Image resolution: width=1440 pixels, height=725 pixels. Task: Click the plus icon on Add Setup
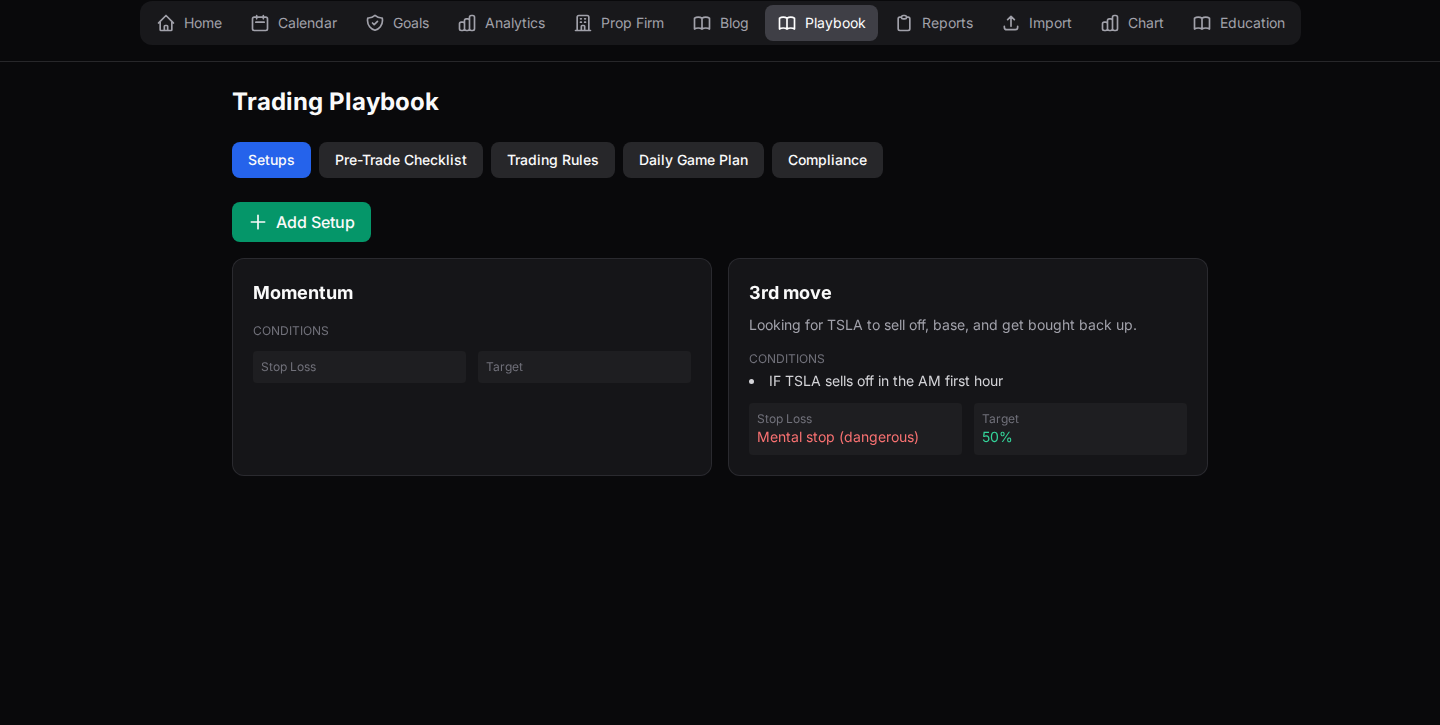point(258,222)
